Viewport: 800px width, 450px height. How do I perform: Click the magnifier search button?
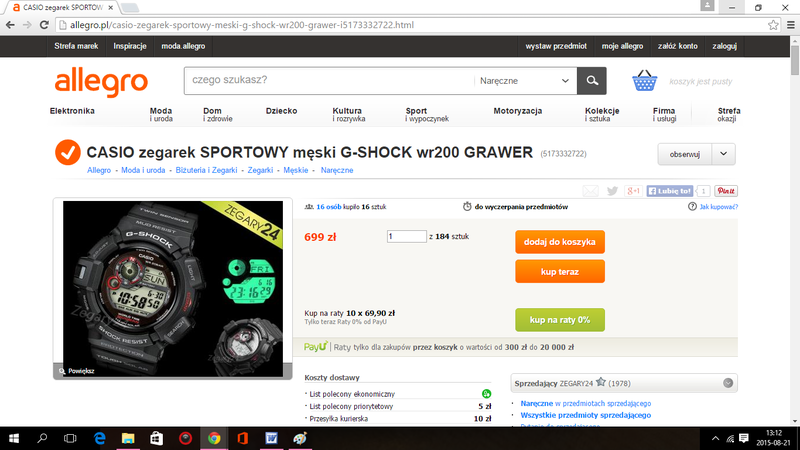pyautogui.click(x=592, y=81)
